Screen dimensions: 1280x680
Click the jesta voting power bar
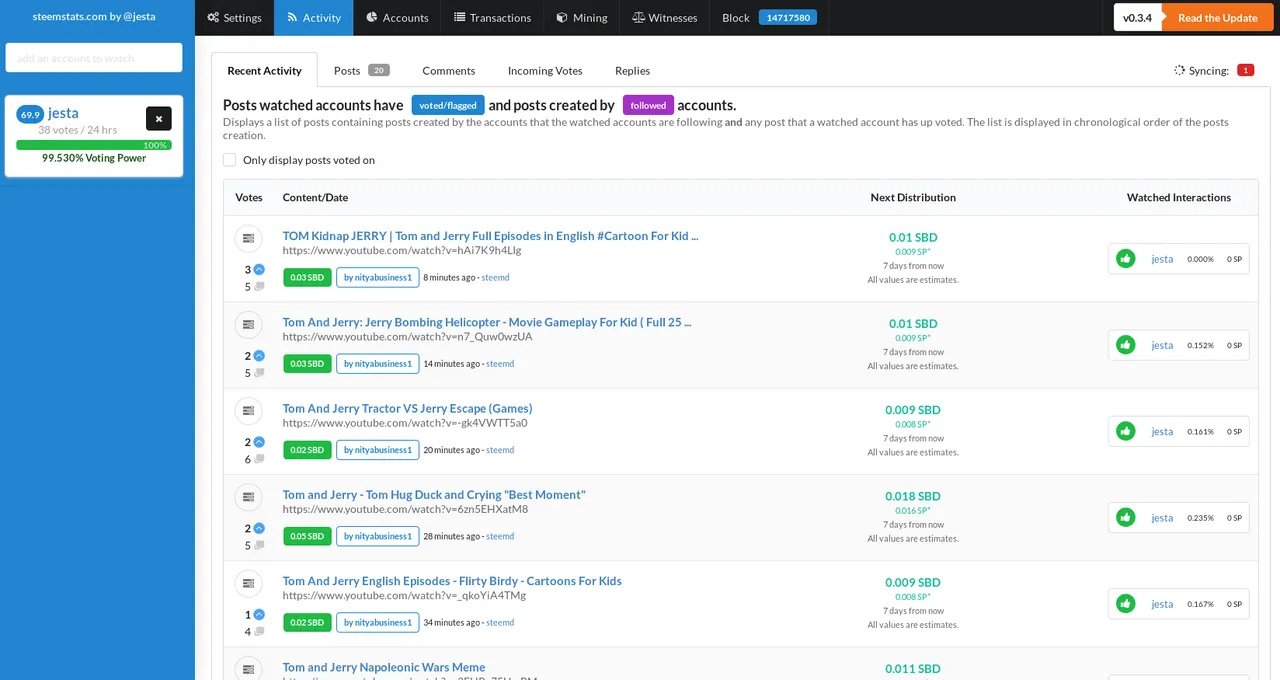(94, 145)
